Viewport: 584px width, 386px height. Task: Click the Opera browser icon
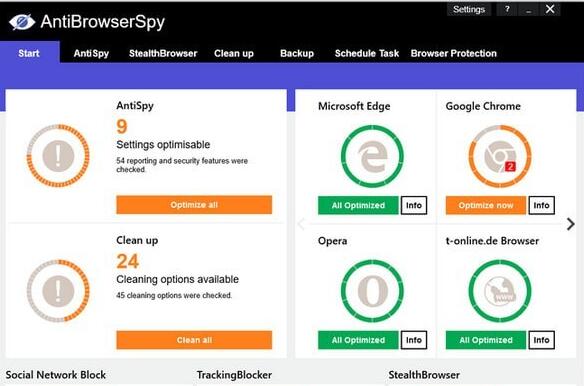coord(372,291)
